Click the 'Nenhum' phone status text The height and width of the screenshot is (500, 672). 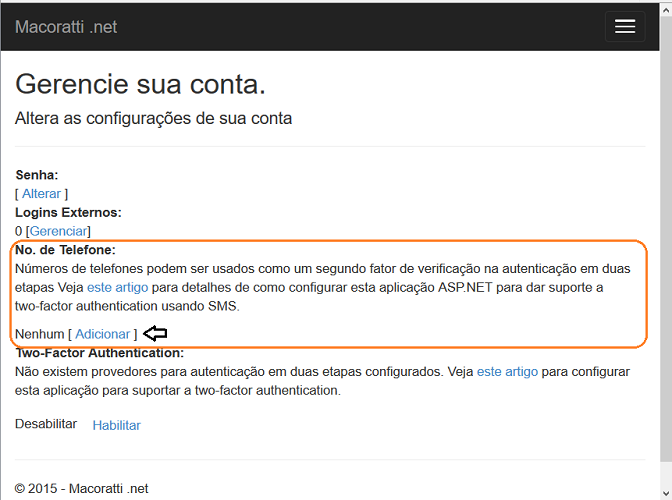point(39,334)
